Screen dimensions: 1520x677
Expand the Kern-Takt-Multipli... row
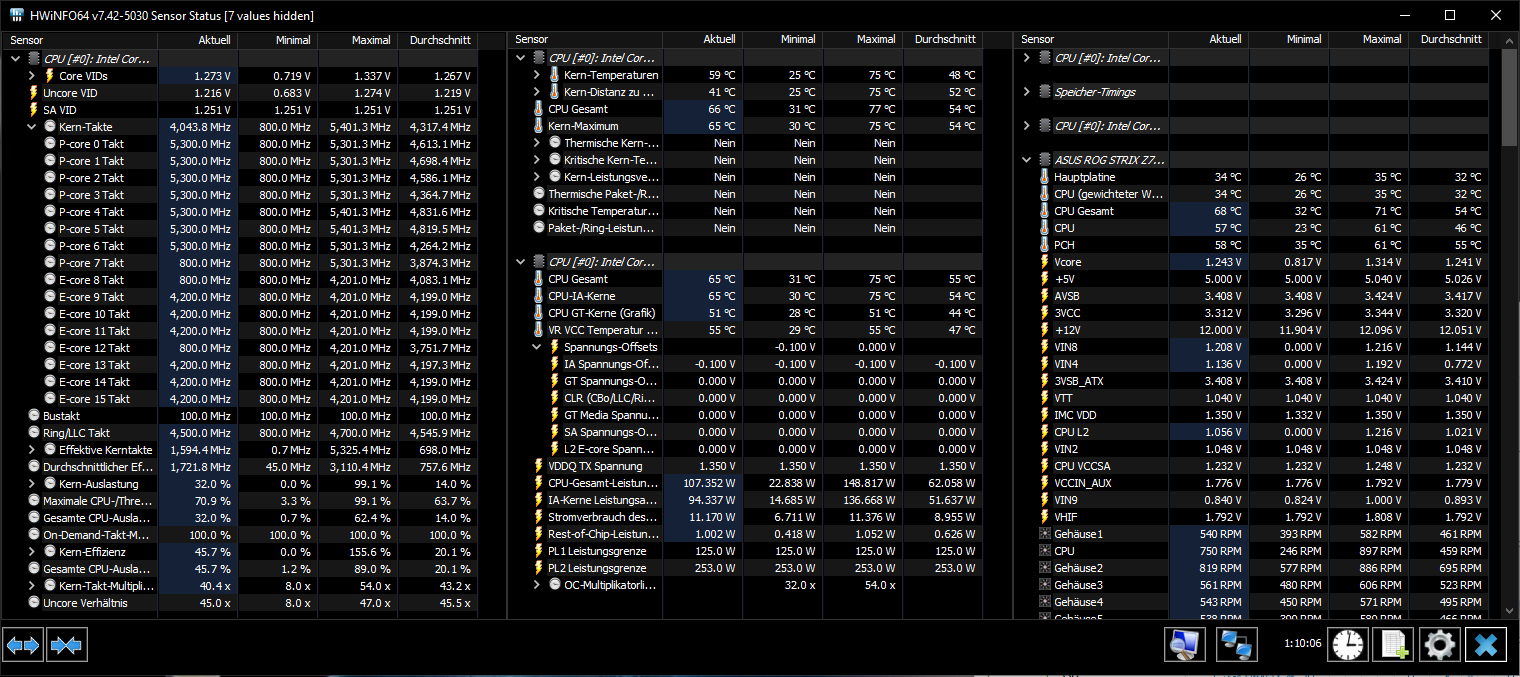[33, 586]
